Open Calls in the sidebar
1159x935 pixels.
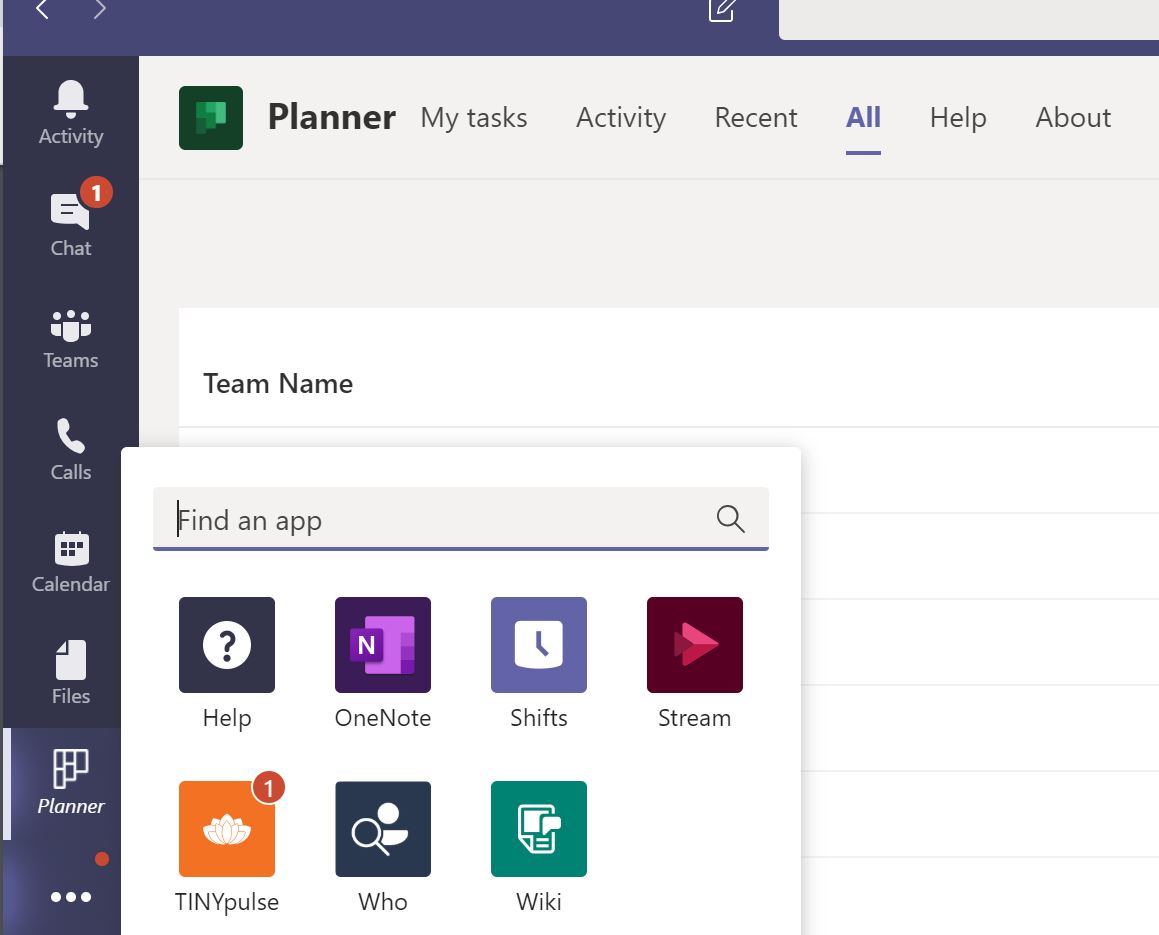[70, 449]
